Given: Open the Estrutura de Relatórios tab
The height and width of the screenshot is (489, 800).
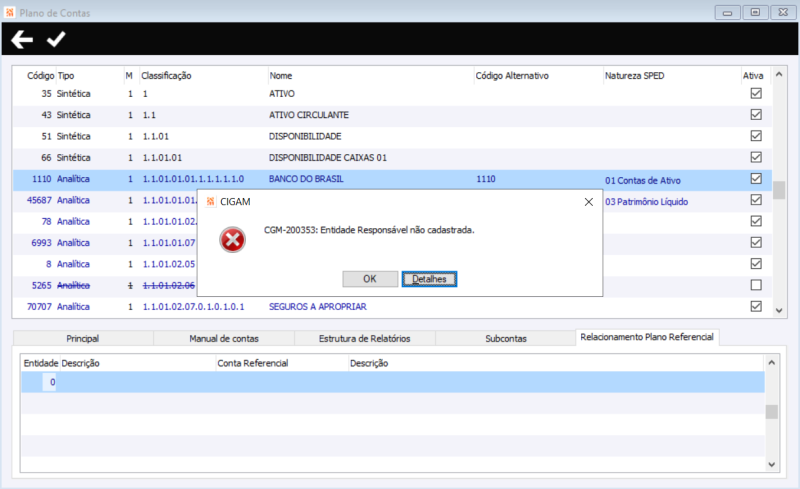Looking at the screenshot, I should 365,338.
